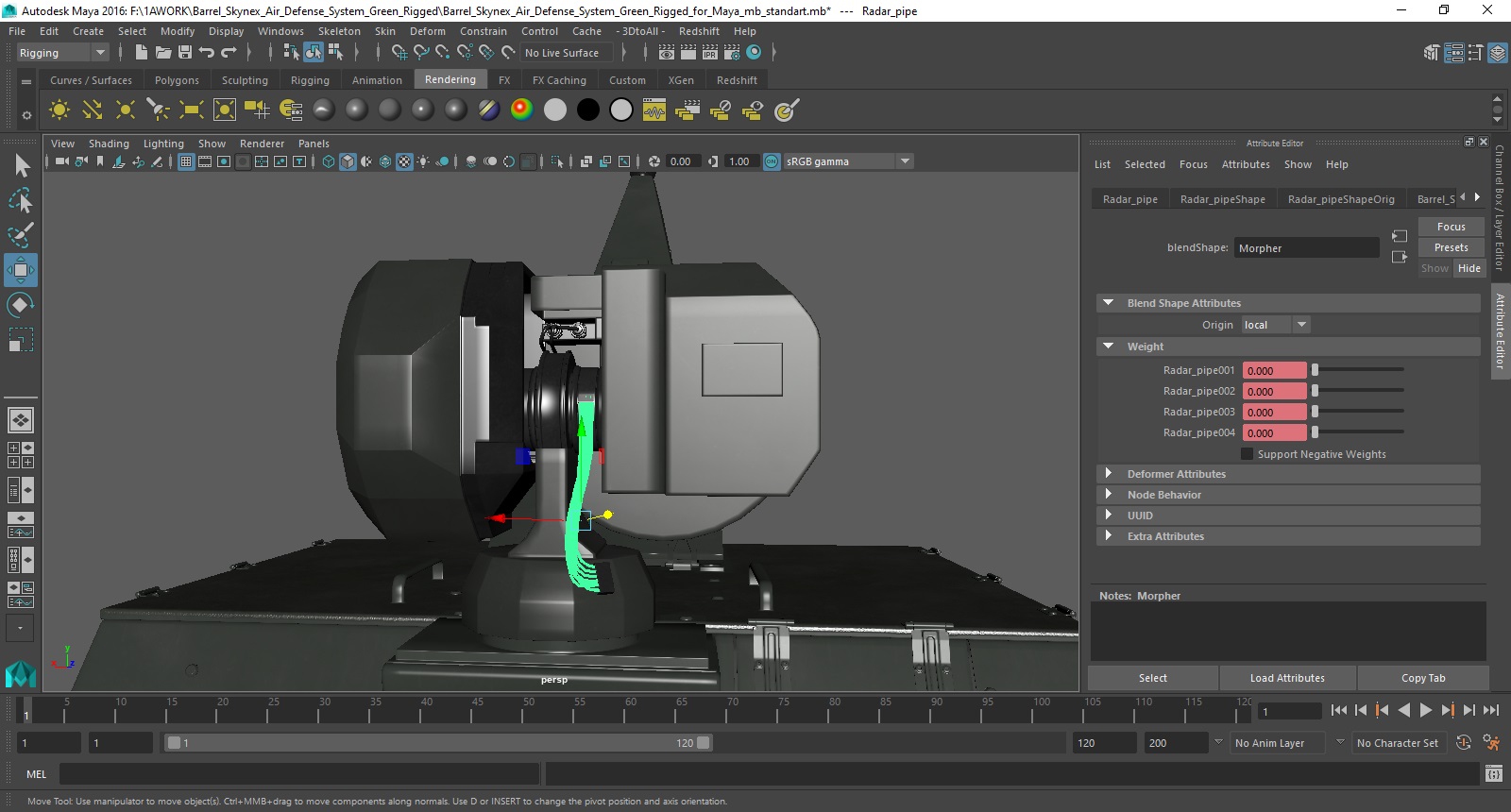Click the blendShape name field Morpher
Viewport: 1511px width, 812px height.
tap(1307, 248)
